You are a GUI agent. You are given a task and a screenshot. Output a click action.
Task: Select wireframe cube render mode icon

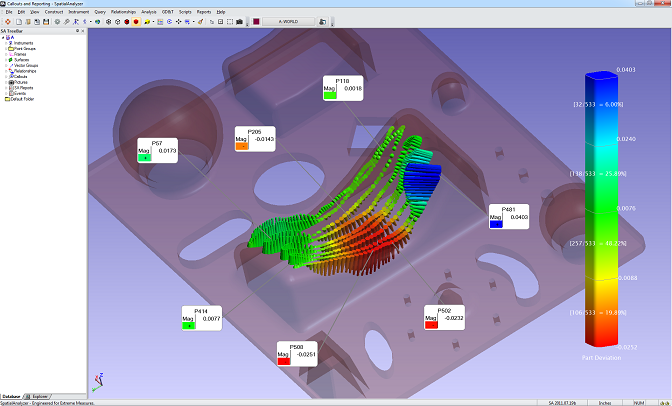click(x=108, y=21)
